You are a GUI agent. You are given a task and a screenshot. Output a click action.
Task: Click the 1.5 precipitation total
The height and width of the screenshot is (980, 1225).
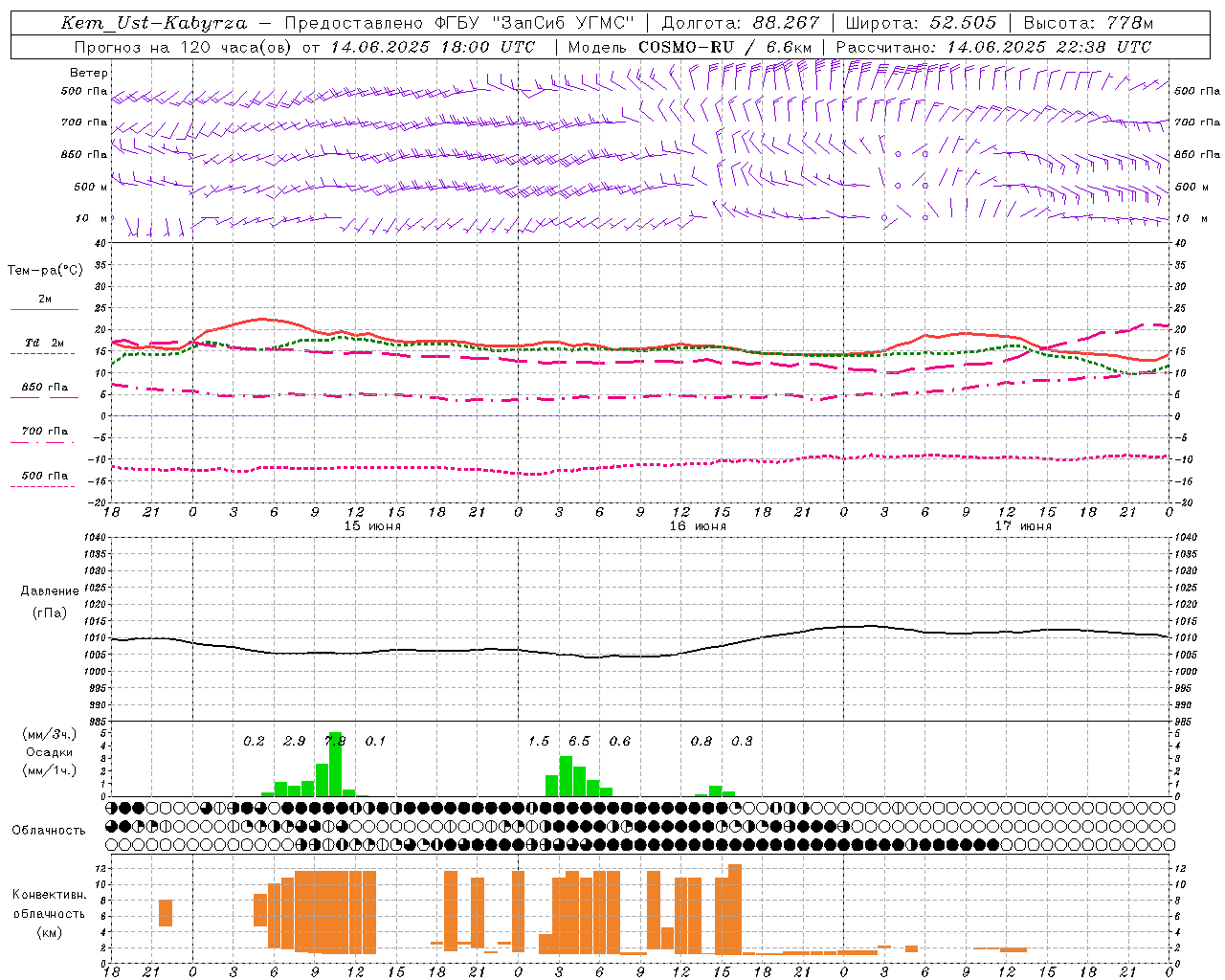click(x=539, y=742)
